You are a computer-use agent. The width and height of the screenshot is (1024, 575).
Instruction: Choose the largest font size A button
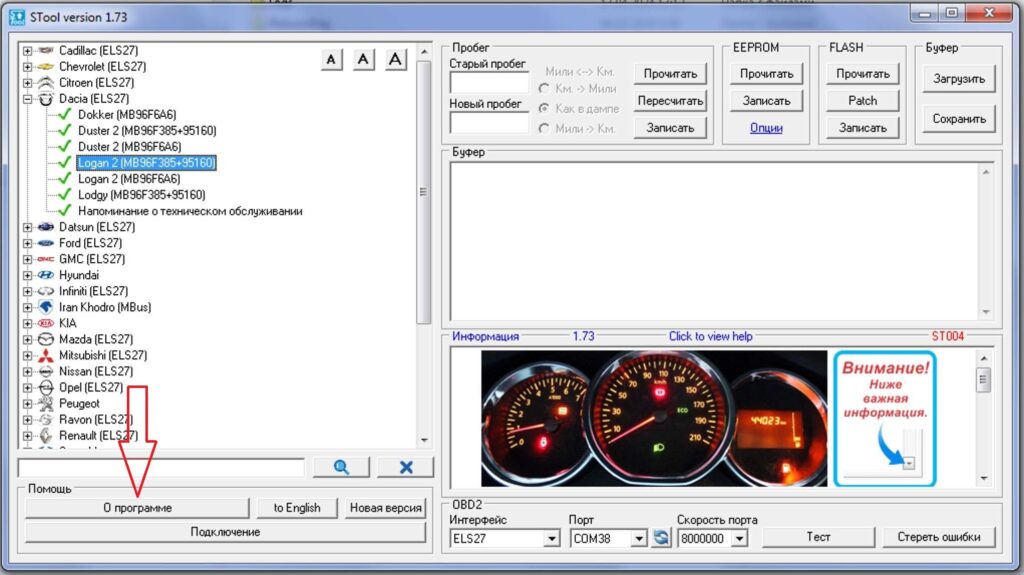[x=395, y=60]
